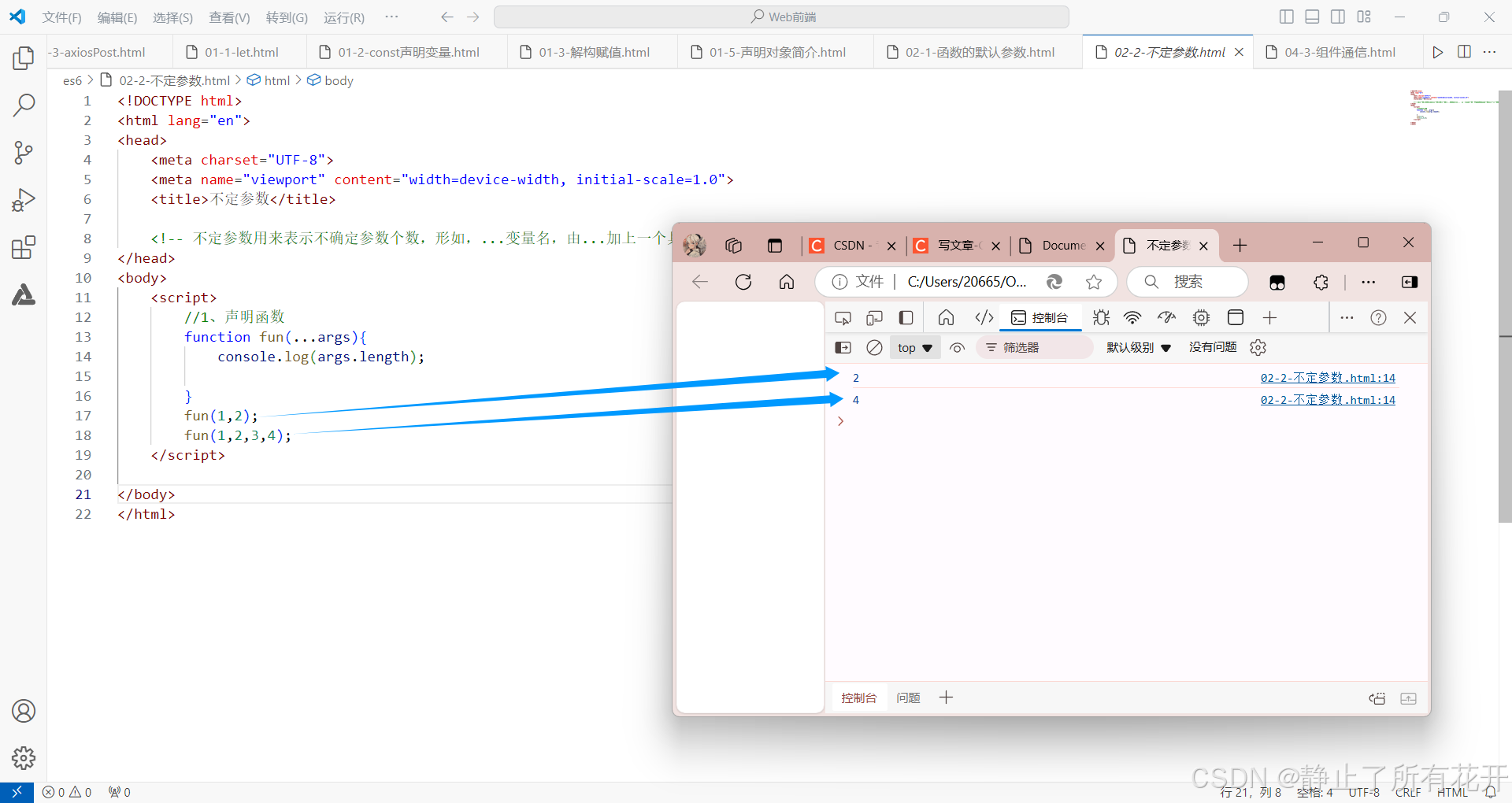Click the remote window indicator in status bar
The width and height of the screenshot is (1512, 803).
click(17, 792)
